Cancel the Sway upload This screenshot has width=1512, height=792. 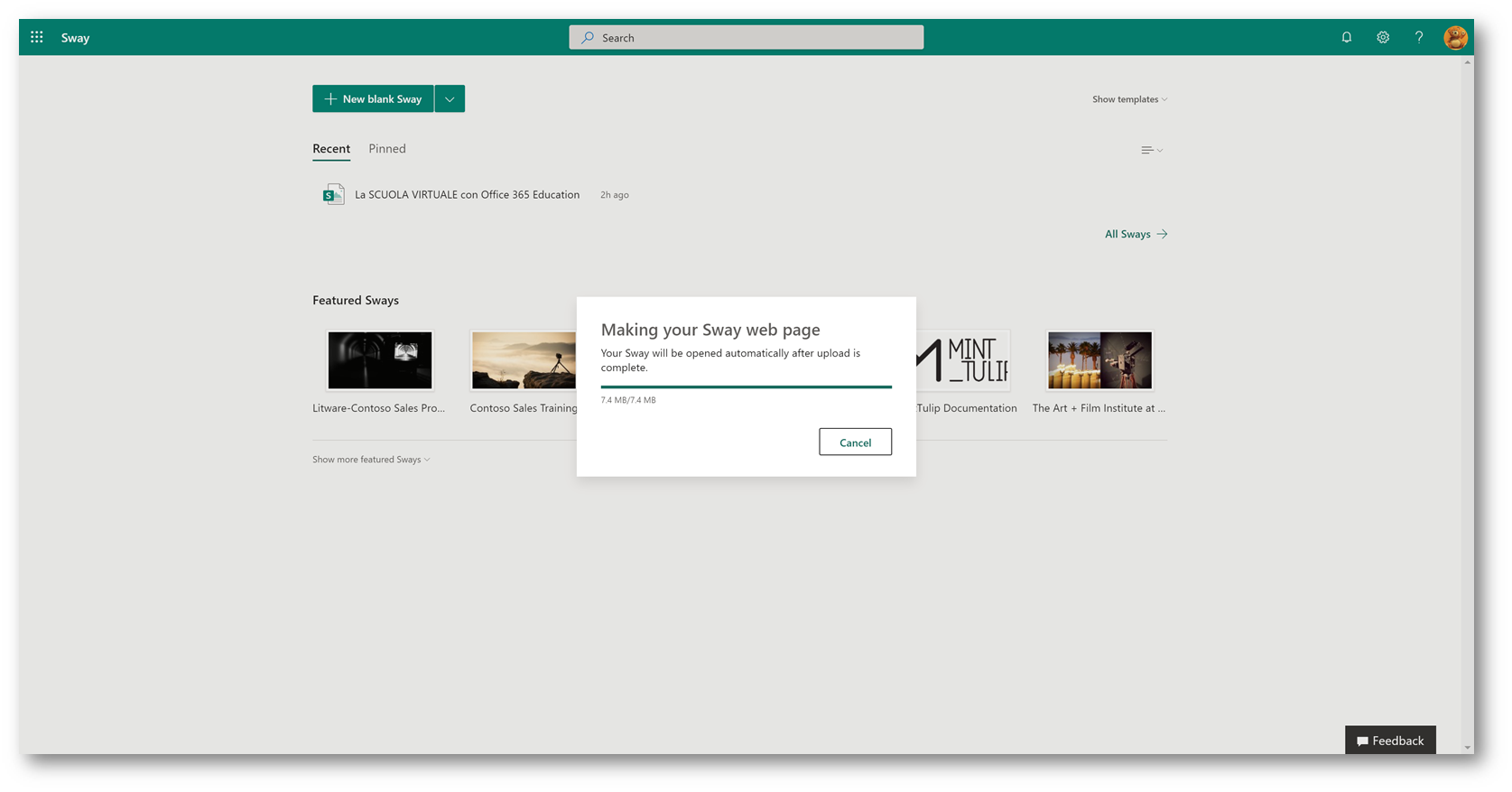[855, 442]
